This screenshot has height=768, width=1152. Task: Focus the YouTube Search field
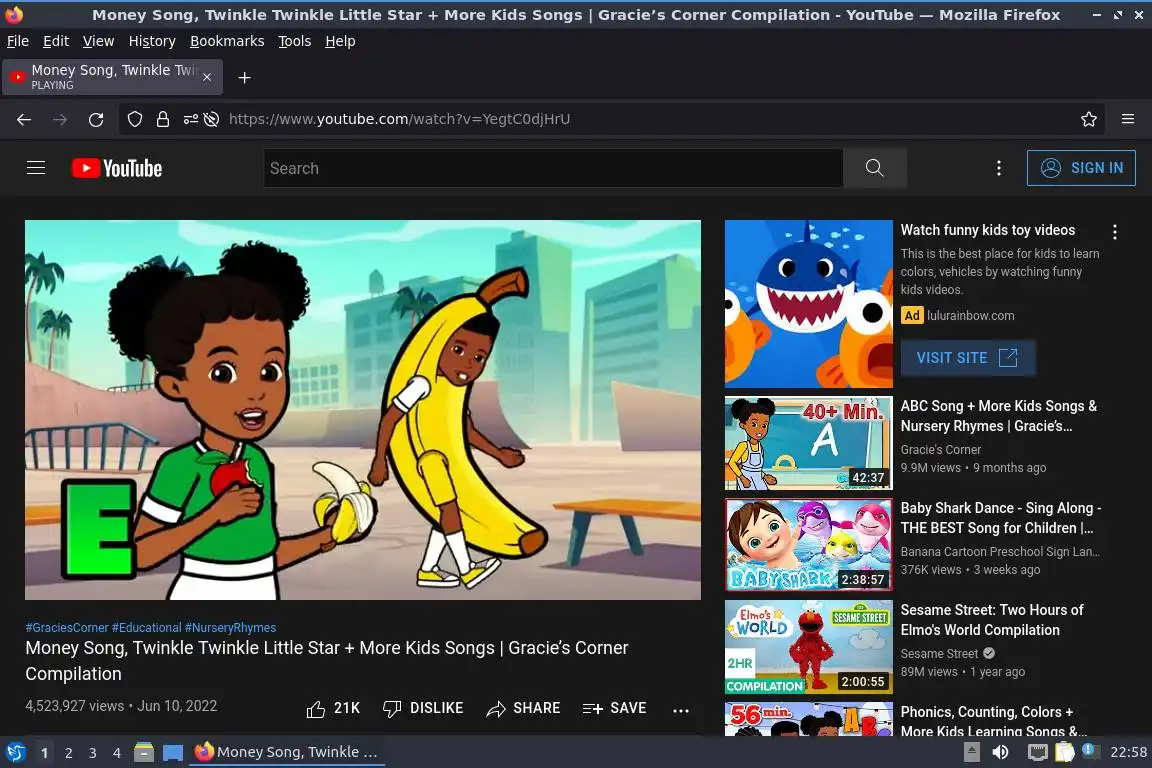coord(553,168)
